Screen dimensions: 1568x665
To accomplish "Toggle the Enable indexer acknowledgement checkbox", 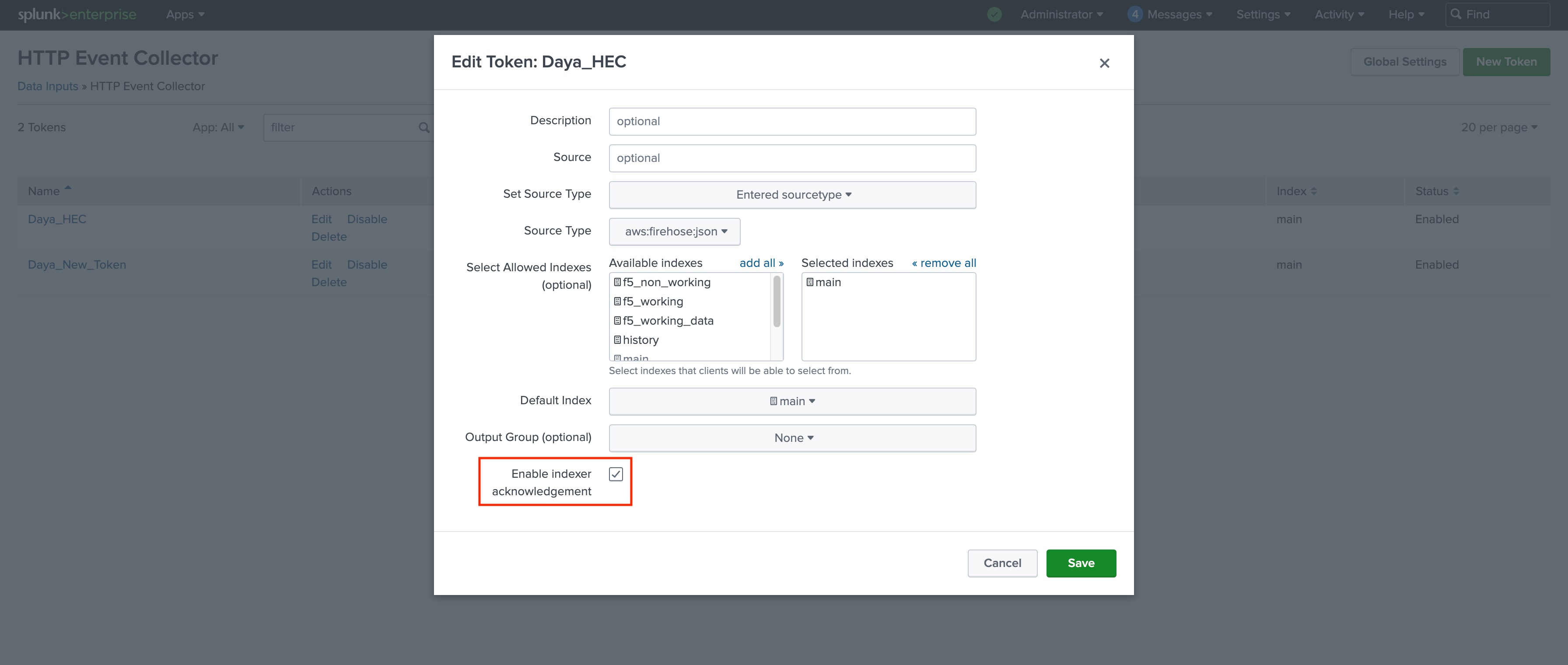I will coord(616,474).
